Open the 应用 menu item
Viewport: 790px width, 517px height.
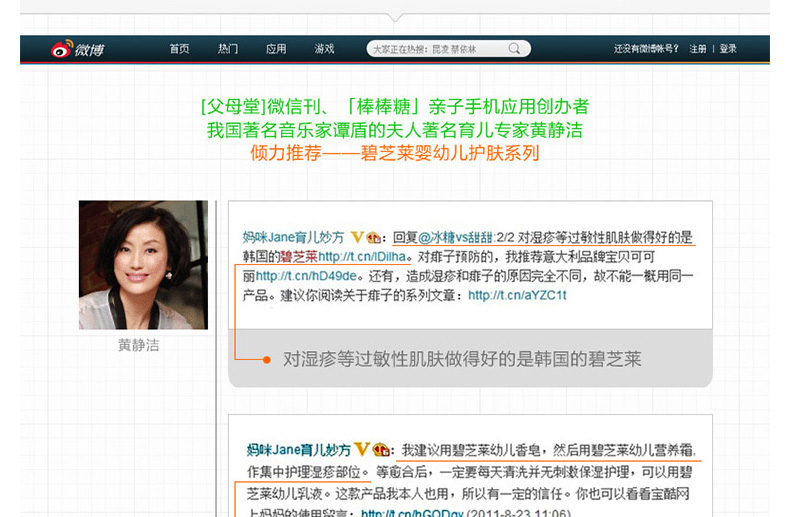276,49
